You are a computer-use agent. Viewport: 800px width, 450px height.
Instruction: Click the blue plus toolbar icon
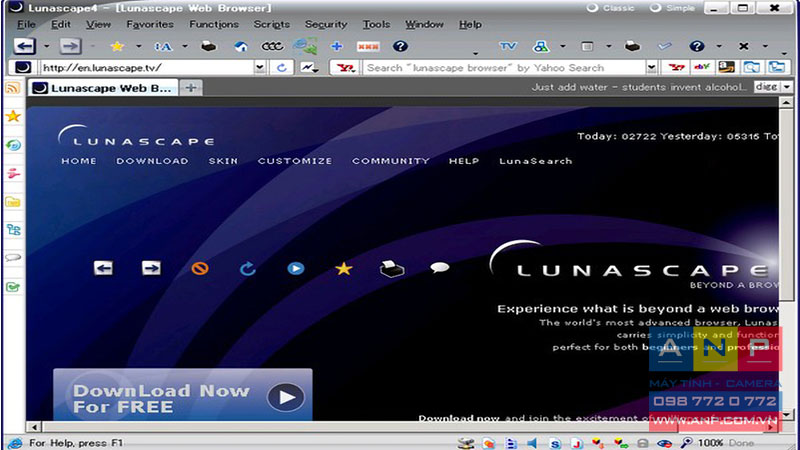pos(336,46)
